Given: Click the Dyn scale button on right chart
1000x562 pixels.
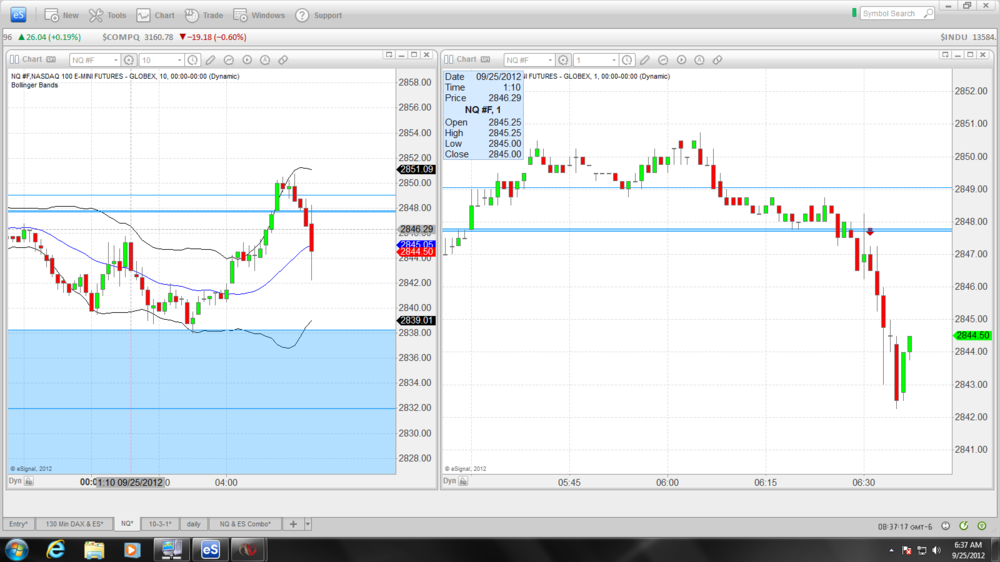Looking at the screenshot, I should 450,481.
